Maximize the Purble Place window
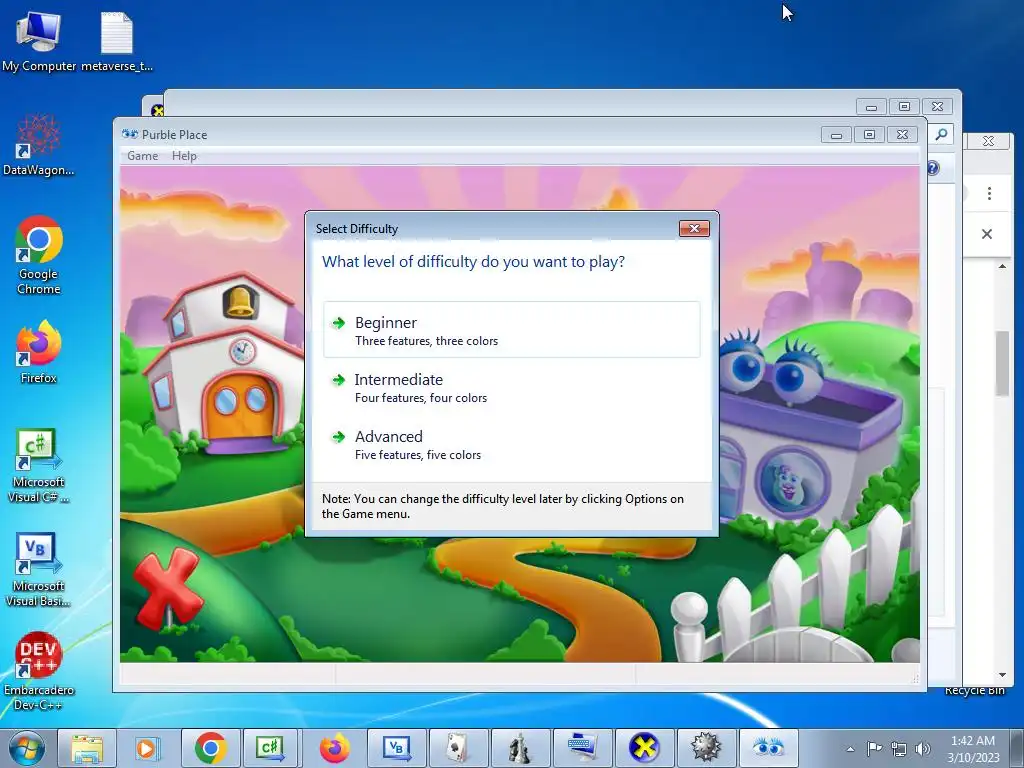Screen dimensions: 1024x768 869,135
